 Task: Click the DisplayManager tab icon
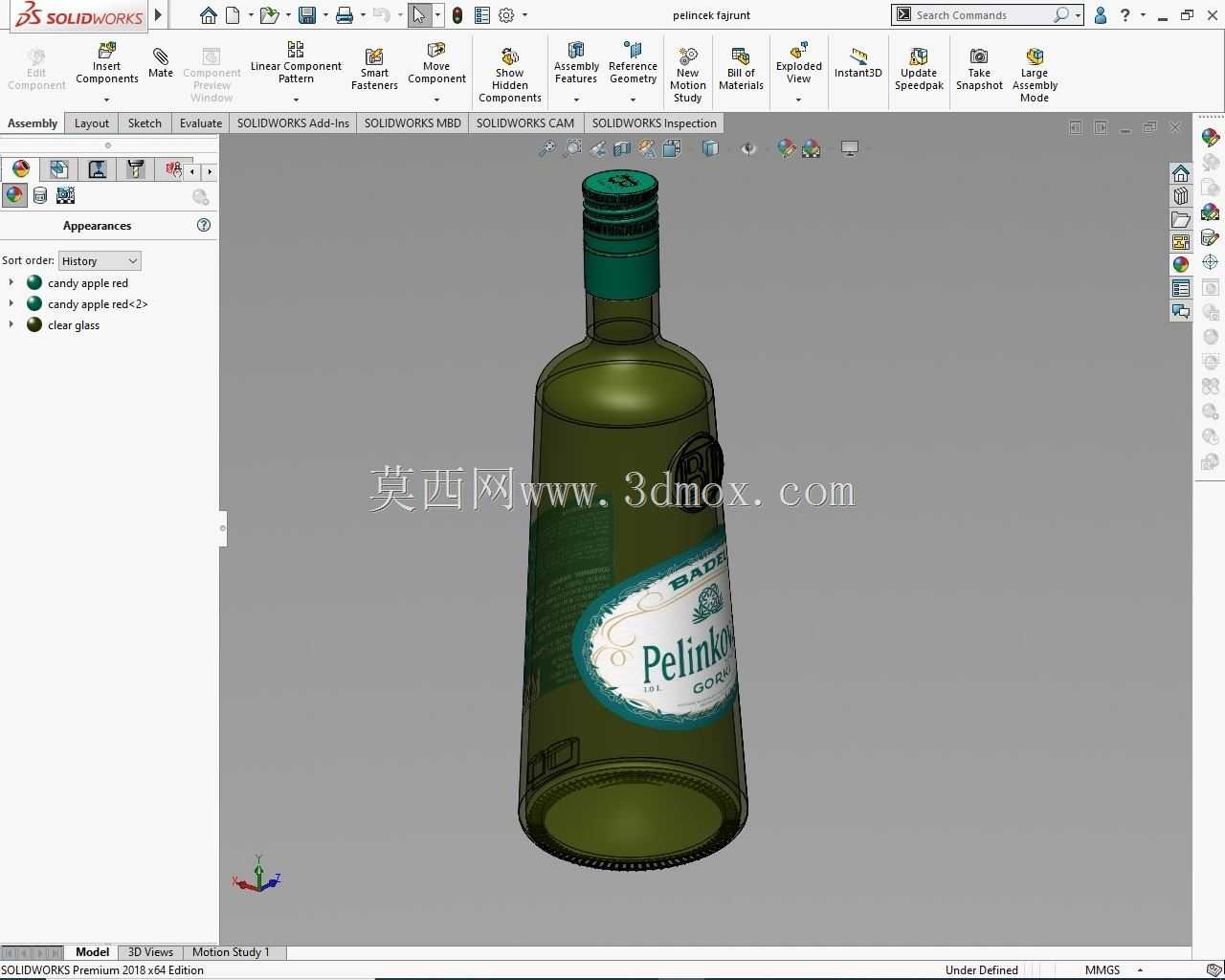pyautogui.click(x=20, y=169)
